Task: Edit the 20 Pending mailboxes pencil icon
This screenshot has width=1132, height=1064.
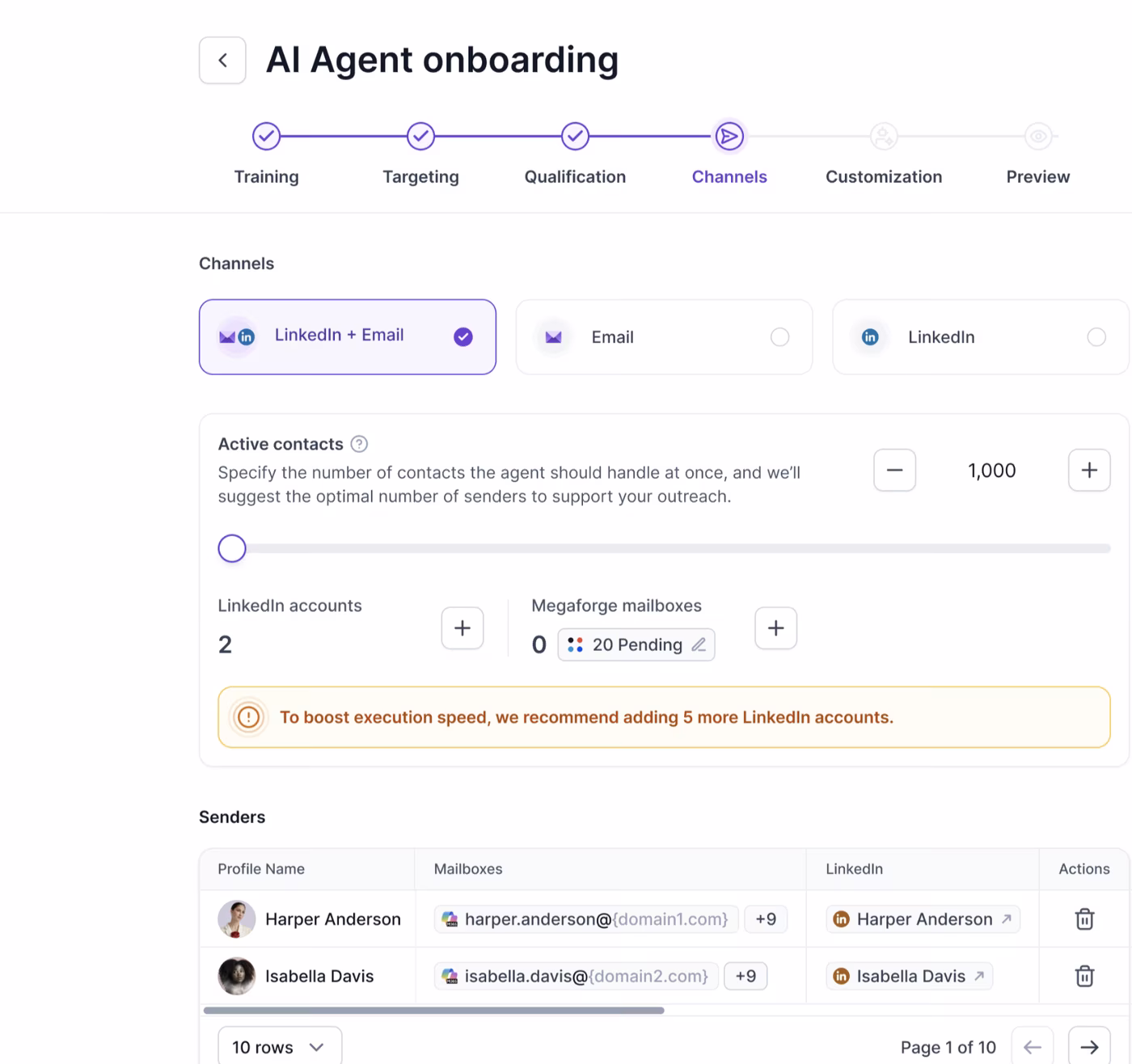Action: click(699, 644)
